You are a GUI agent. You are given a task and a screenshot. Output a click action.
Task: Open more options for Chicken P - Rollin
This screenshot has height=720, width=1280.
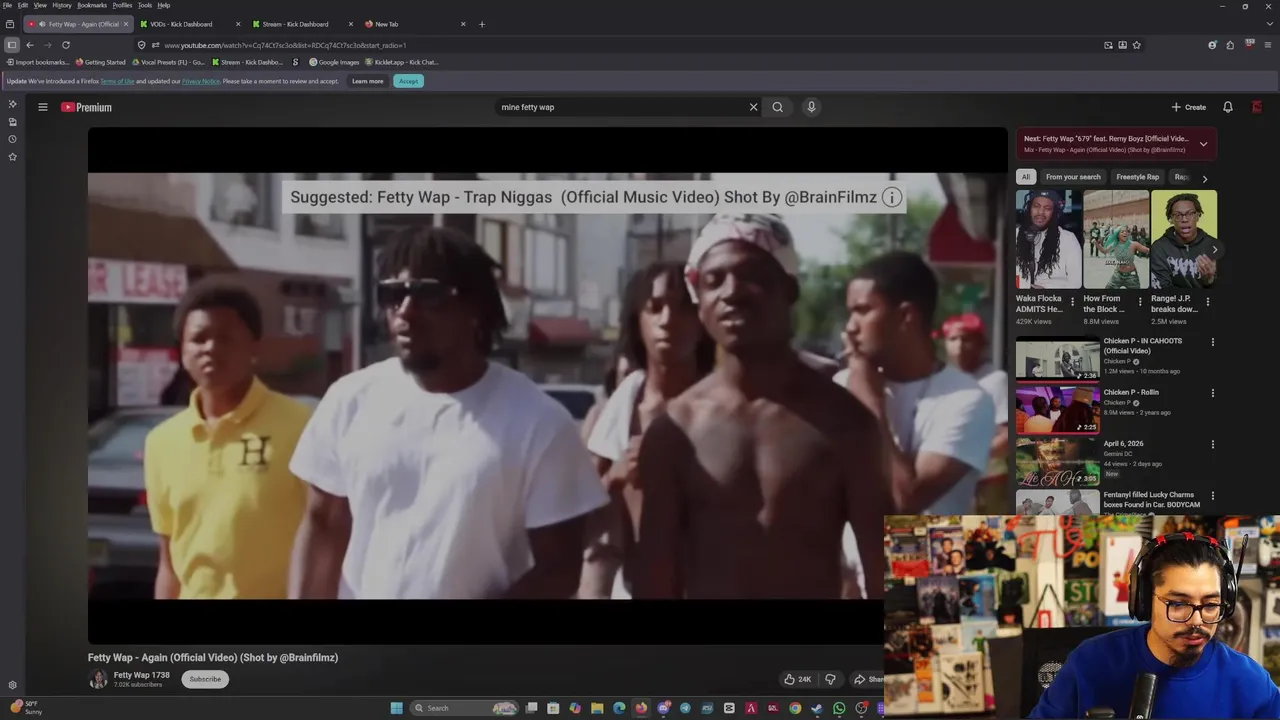(x=1213, y=393)
